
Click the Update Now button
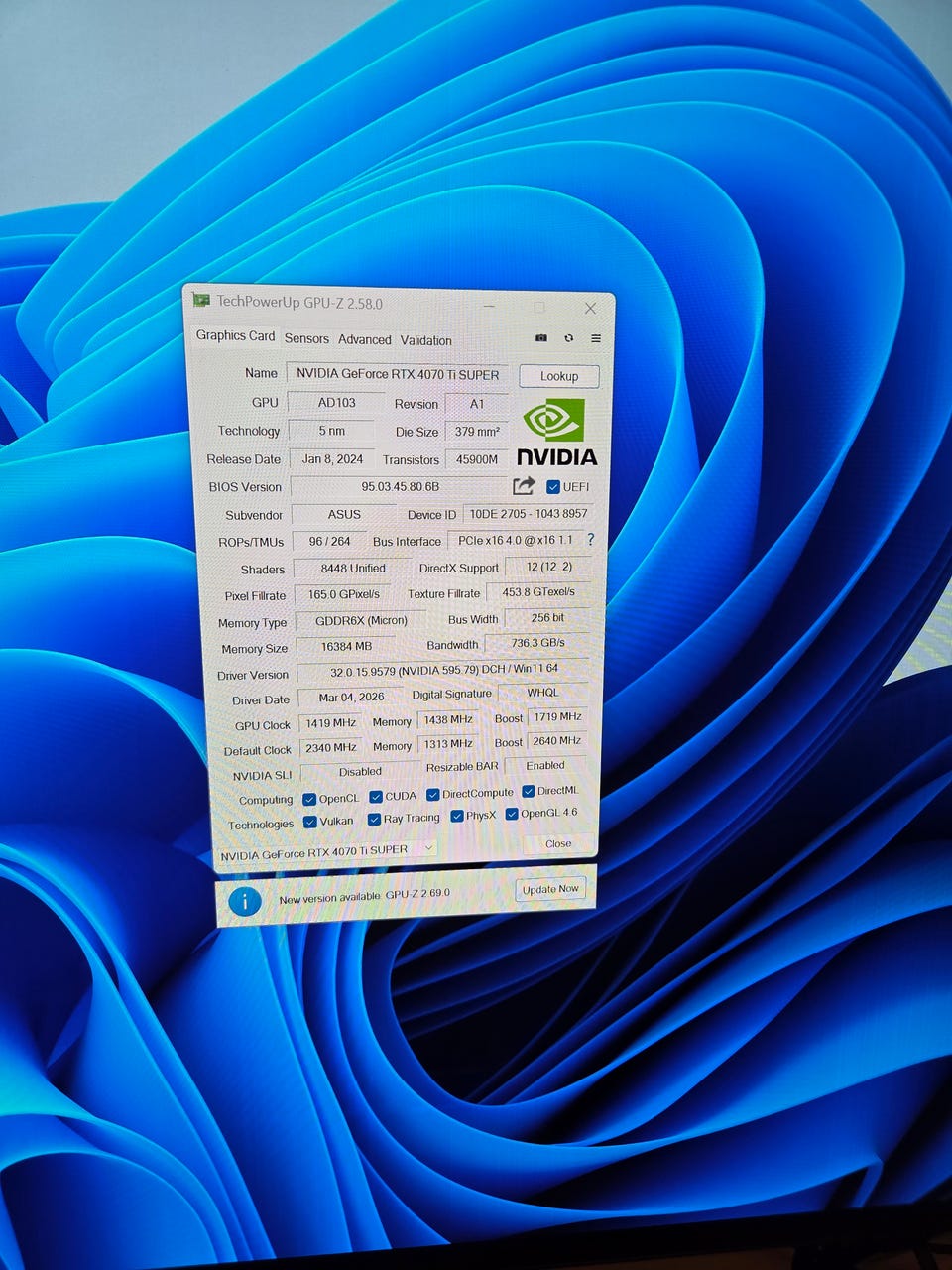click(x=550, y=889)
